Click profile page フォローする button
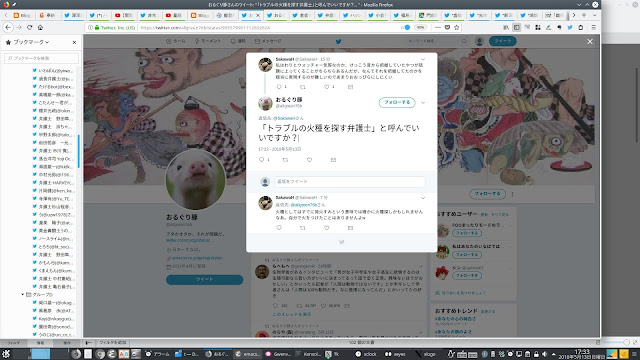 pos(487,193)
